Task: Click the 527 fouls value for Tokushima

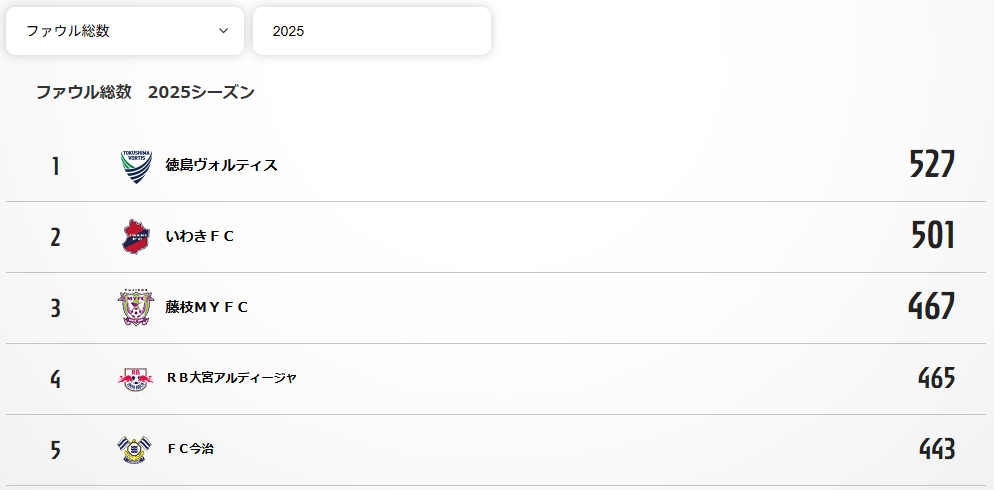Action: pyautogui.click(x=932, y=165)
